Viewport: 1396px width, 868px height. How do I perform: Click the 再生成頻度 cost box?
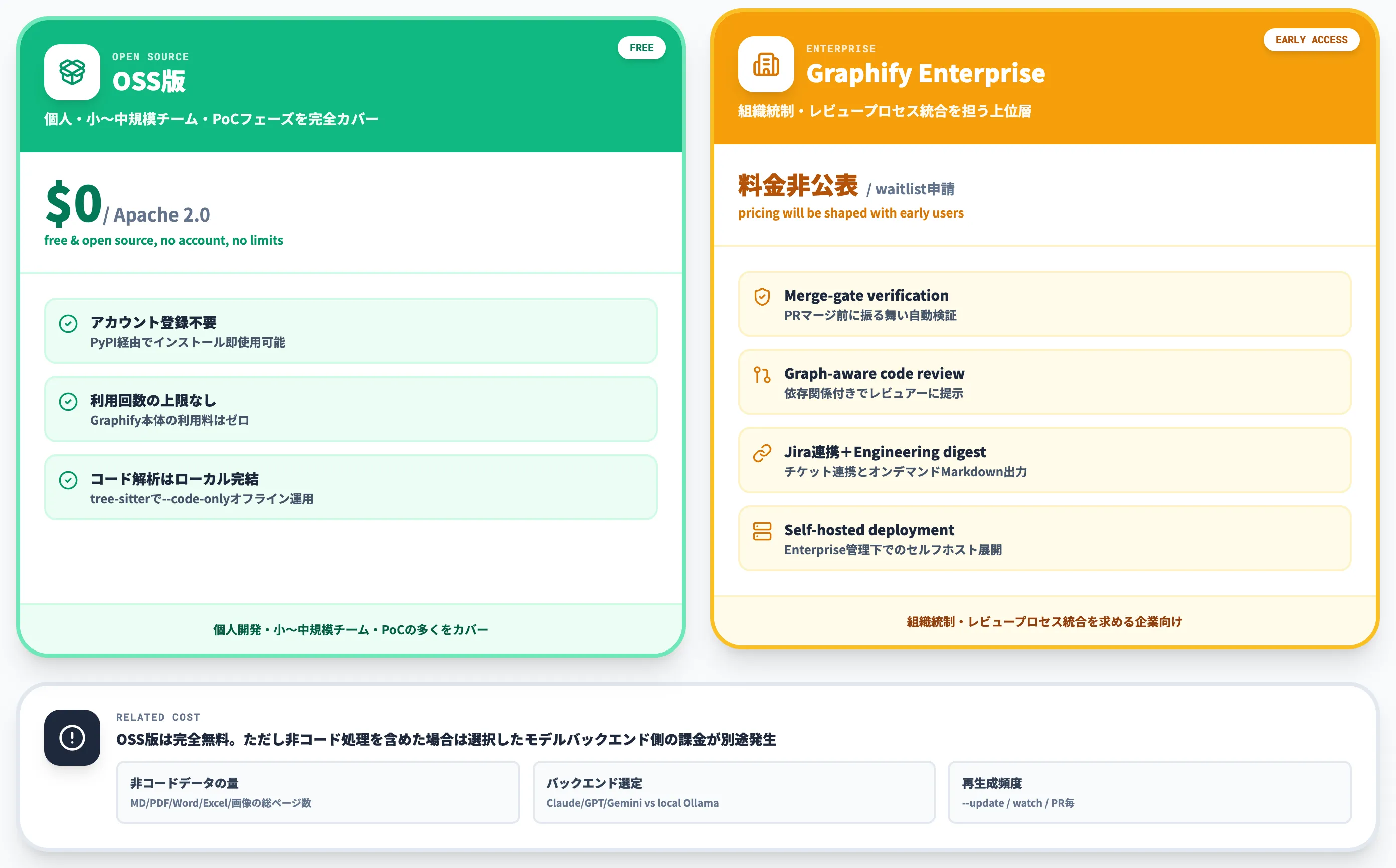[1150, 792]
